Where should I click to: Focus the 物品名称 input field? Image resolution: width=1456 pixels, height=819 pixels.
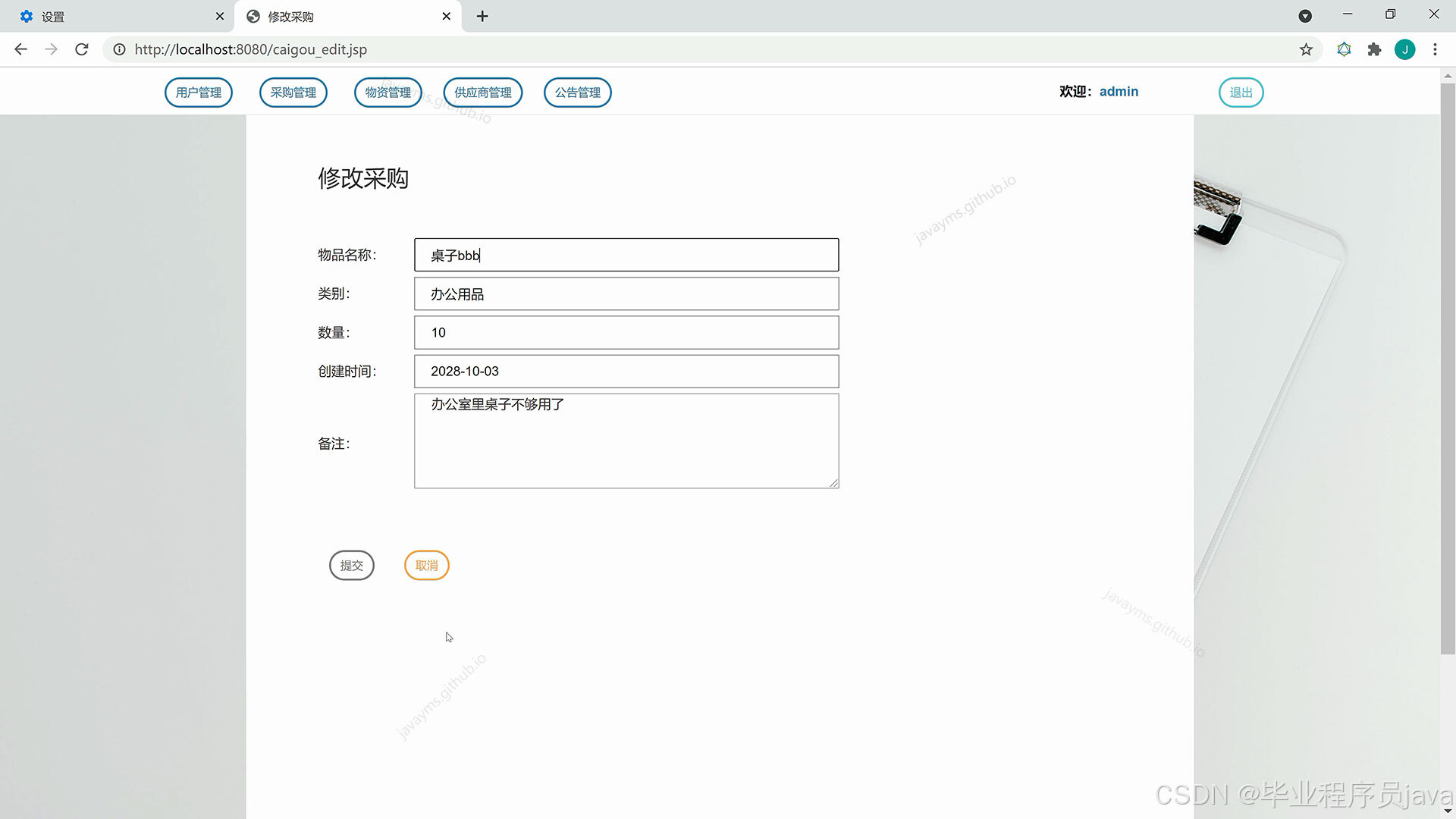(x=626, y=255)
